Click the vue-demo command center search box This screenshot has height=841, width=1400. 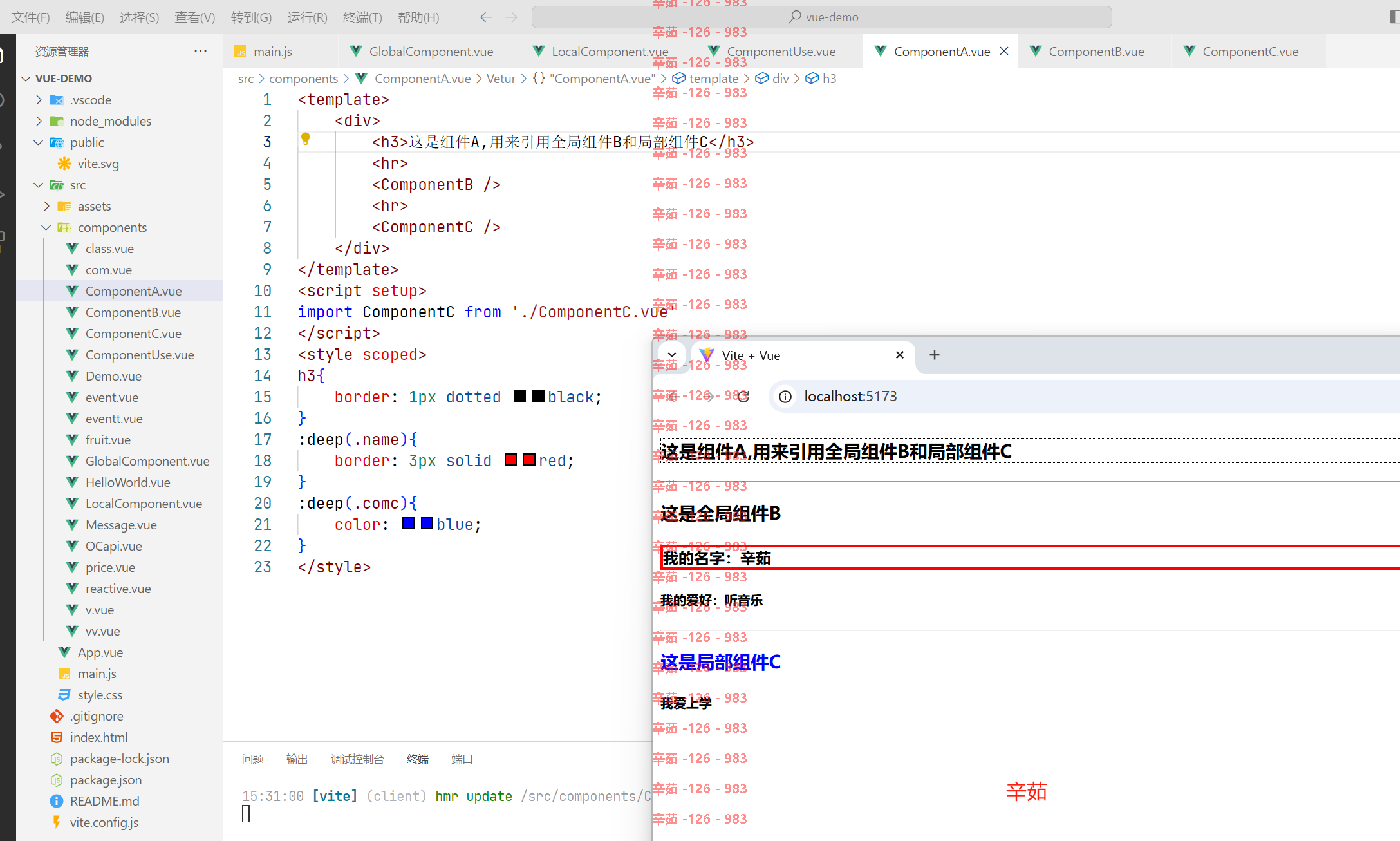pos(822,17)
